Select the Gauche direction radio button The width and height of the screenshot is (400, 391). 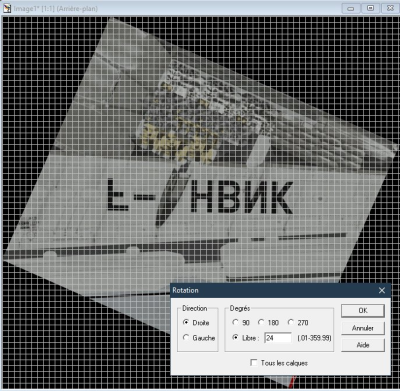click(x=186, y=337)
